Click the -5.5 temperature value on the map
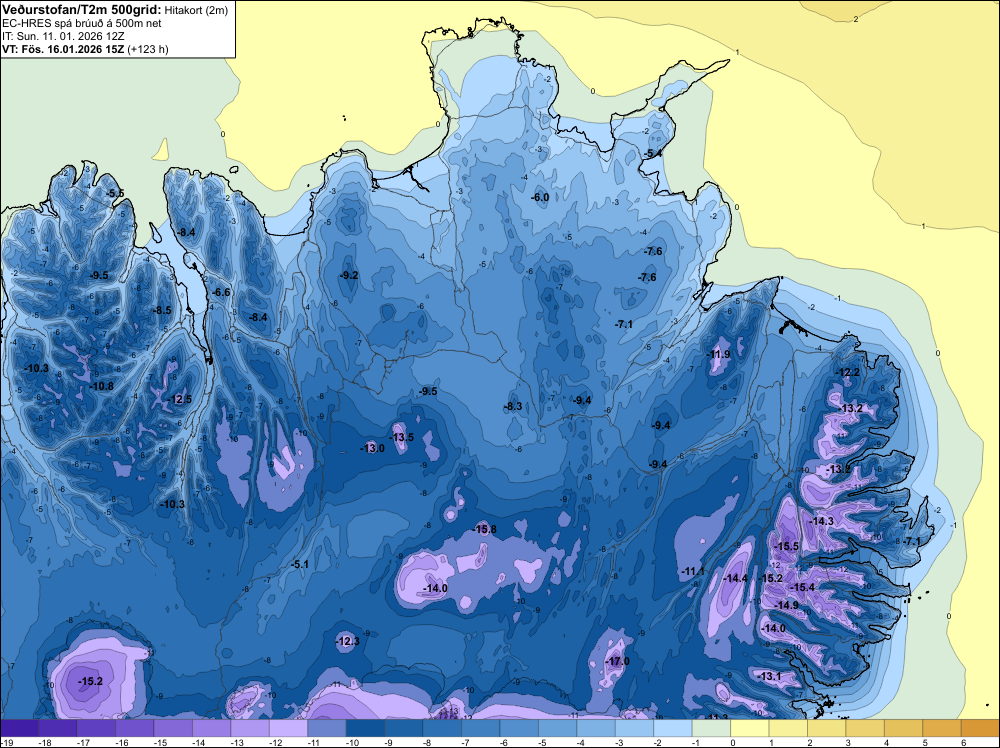 click(115, 193)
